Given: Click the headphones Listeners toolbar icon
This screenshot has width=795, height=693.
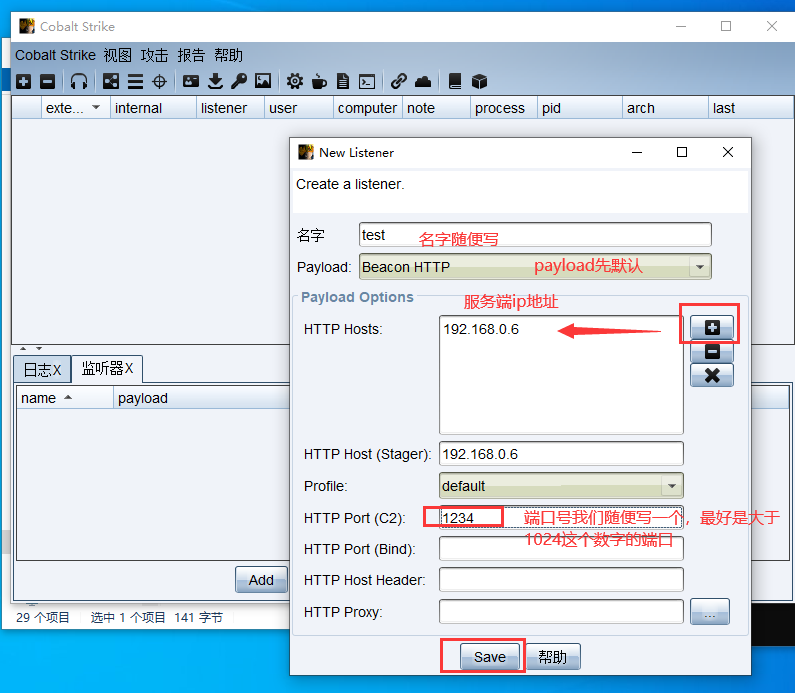Looking at the screenshot, I should (79, 81).
